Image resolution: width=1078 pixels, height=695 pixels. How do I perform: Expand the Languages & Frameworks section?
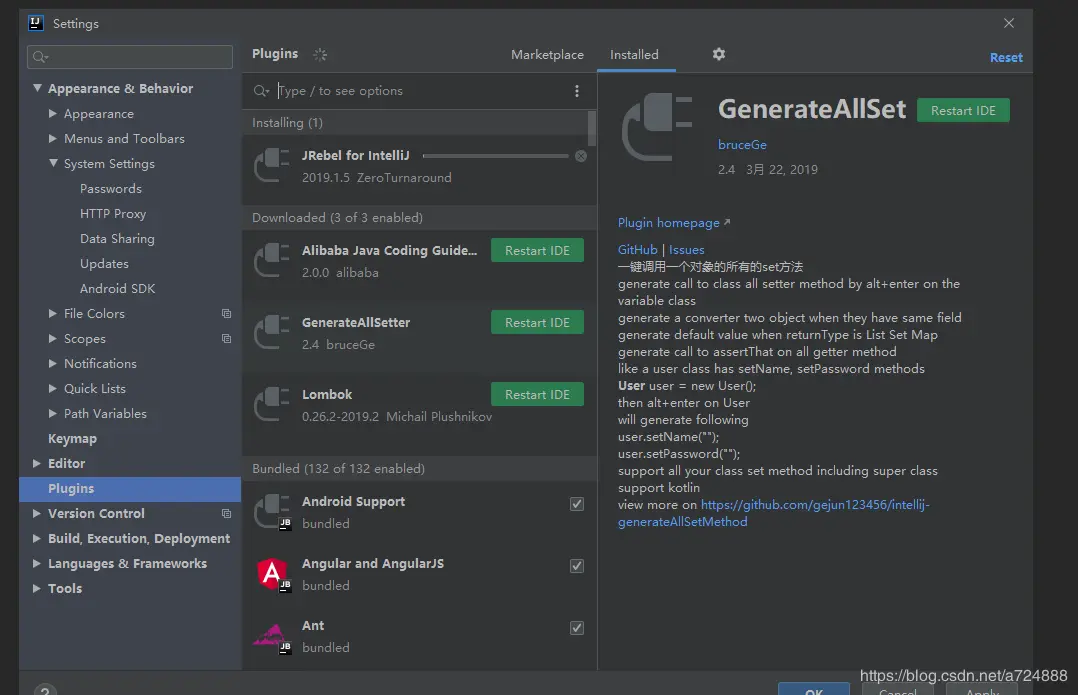tap(37, 564)
